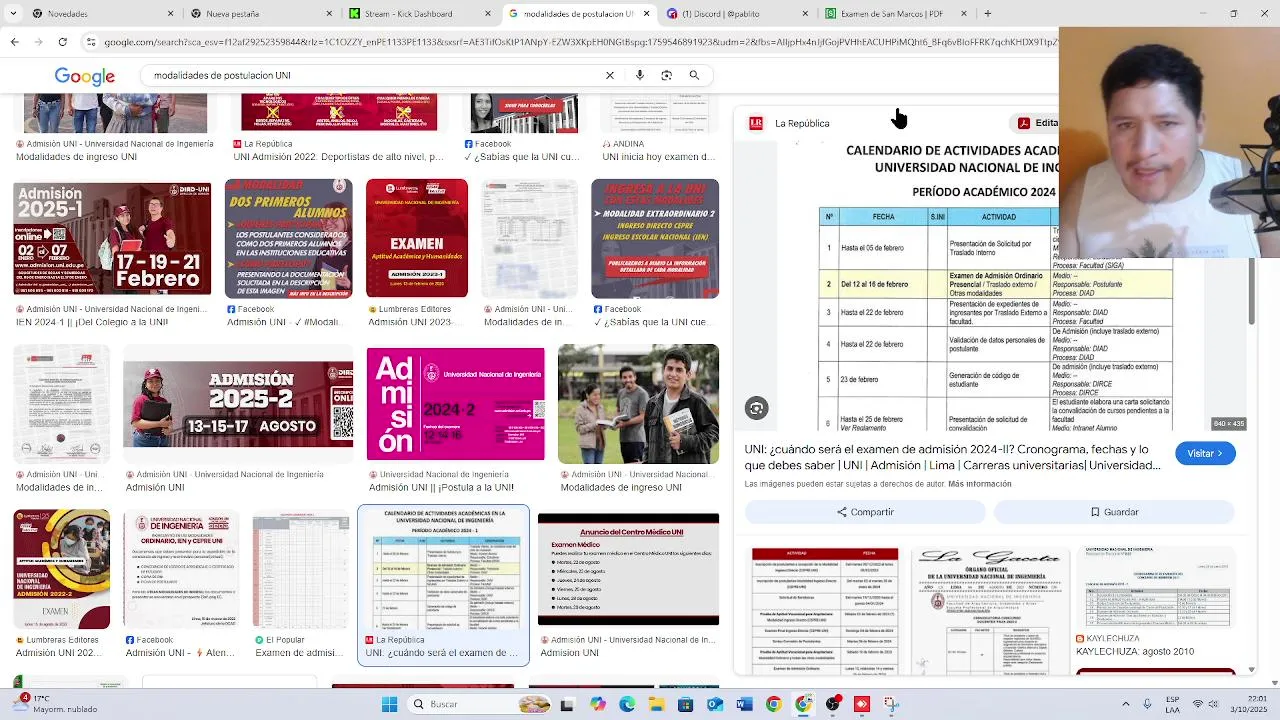This screenshot has width=1280, height=720.
Task: Open the ESP LAA language indicator
Action: [1173, 704]
